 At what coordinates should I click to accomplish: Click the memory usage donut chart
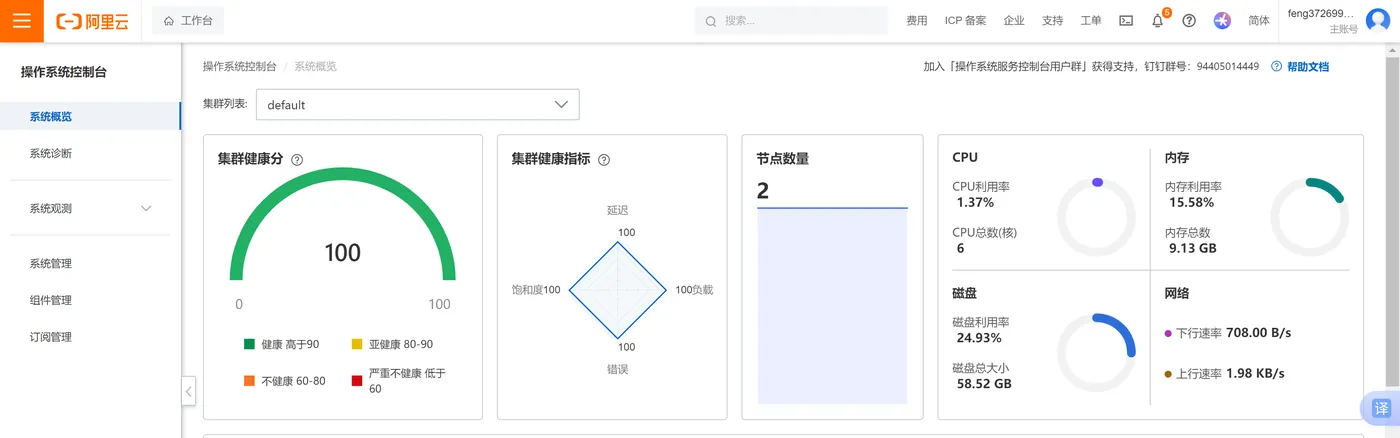[x=1310, y=217]
